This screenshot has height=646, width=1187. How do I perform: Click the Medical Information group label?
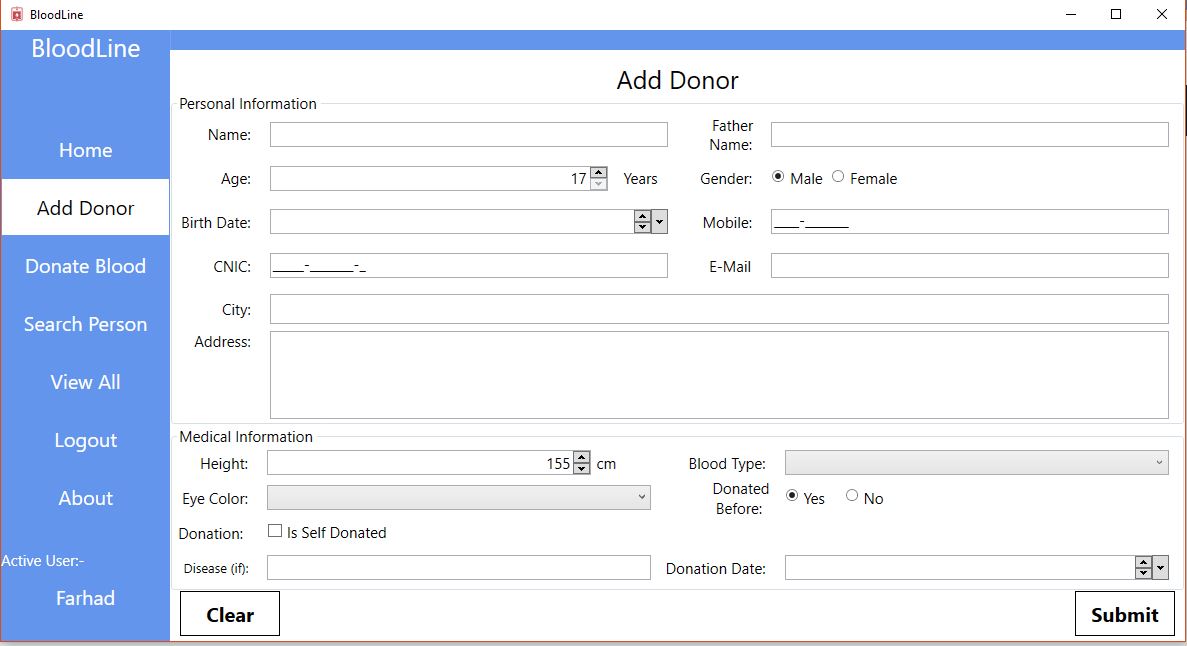click(x=246, y=437)
